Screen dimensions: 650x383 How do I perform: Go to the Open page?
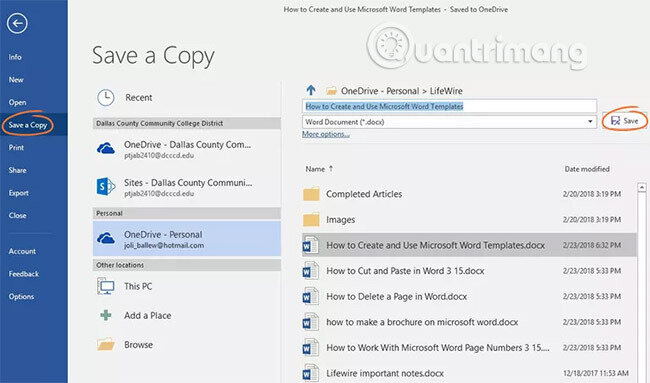pos(17,102)
